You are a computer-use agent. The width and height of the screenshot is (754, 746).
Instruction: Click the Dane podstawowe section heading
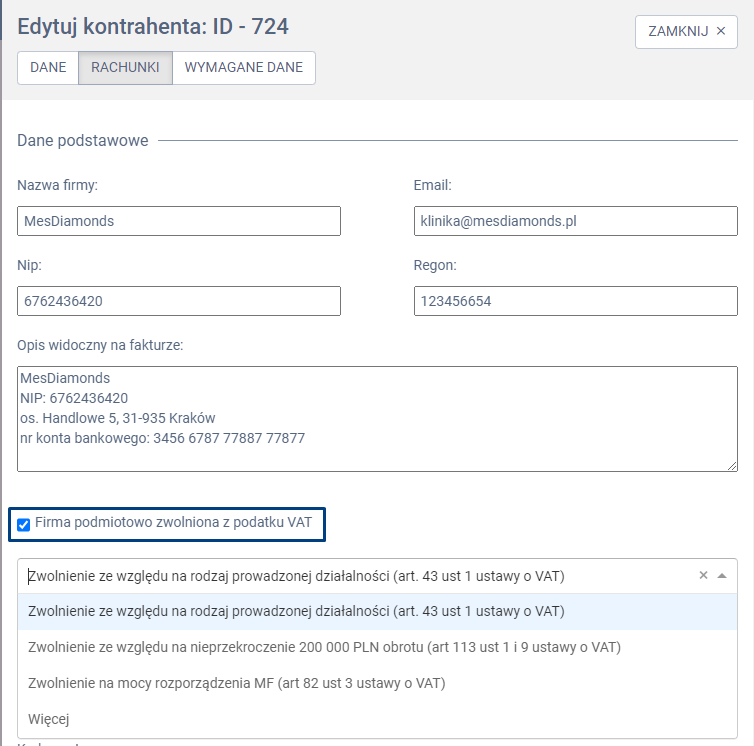[83, 141]
